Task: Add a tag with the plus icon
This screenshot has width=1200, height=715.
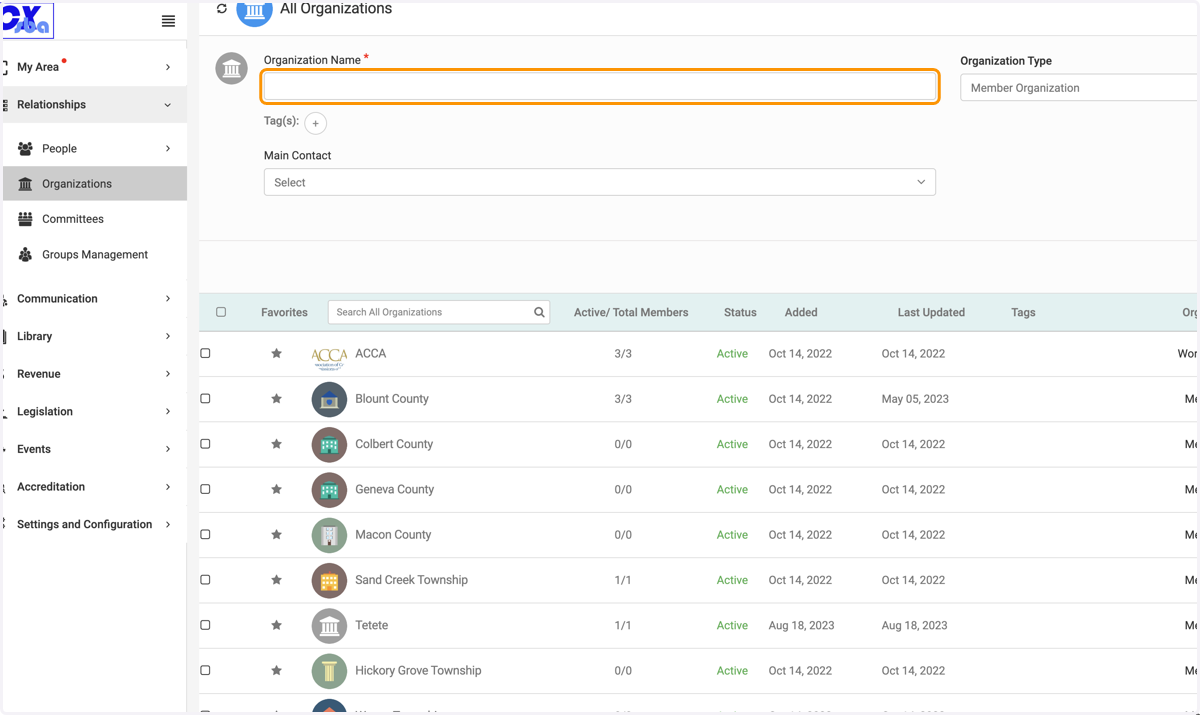Action: coord(315,123)
